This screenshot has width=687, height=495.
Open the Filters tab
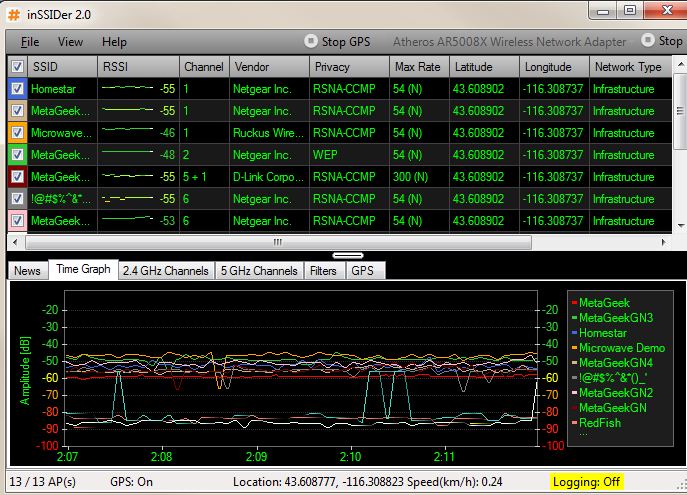click(x=323, y=270)
